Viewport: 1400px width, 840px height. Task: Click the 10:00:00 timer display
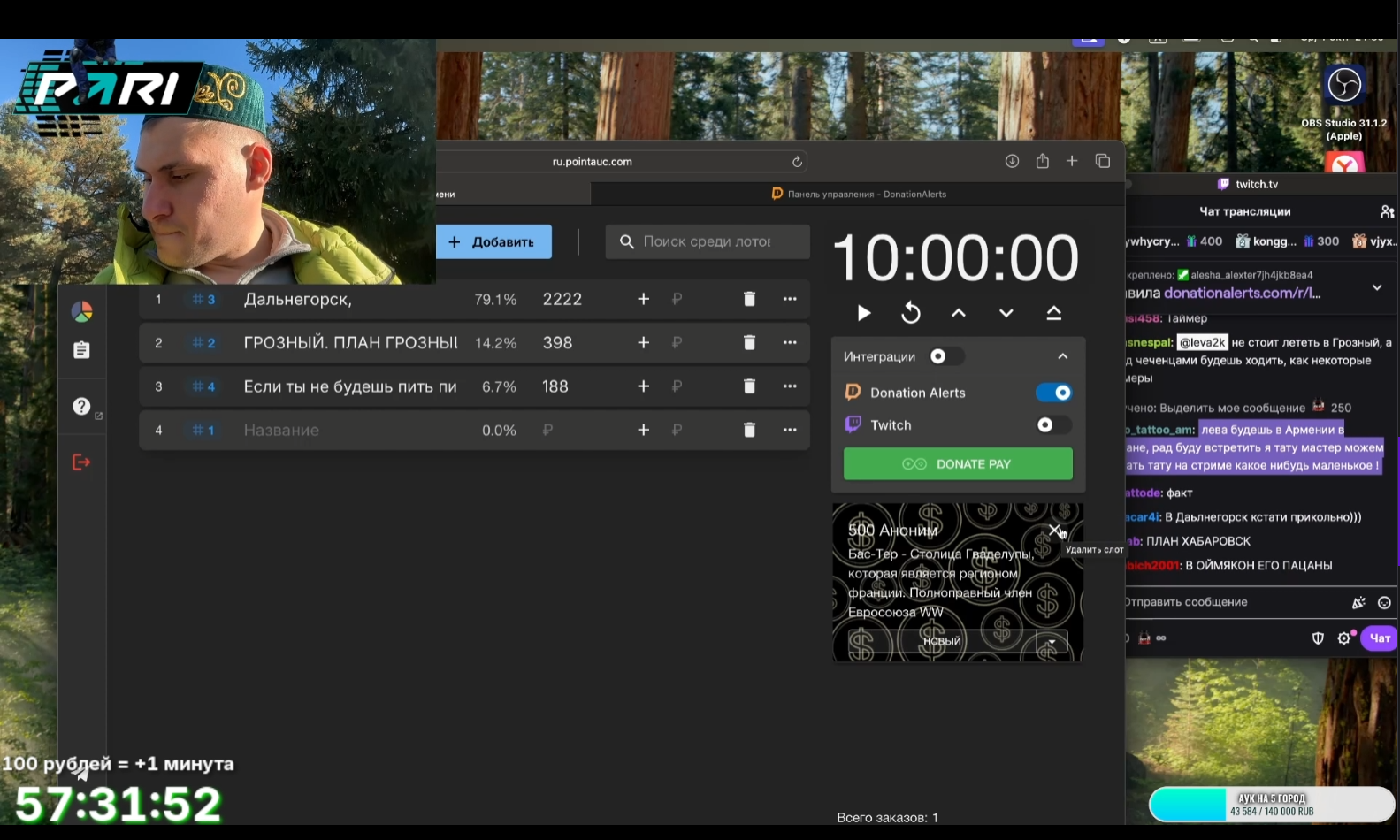[956, 258]
